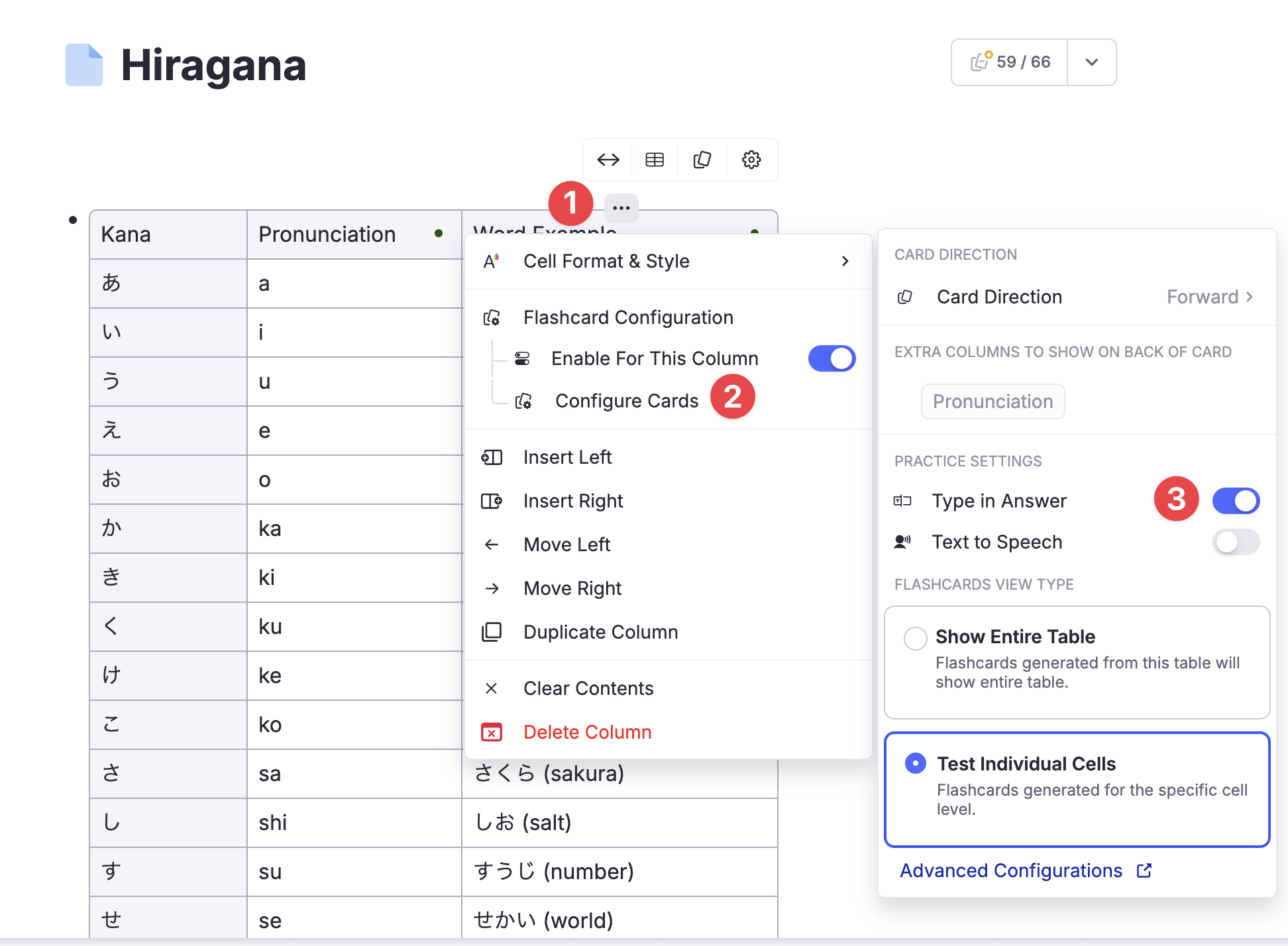Viewport: 1288px width, 946px height.
Task: Open table settings gear icon
Action: tap(751, 160)
